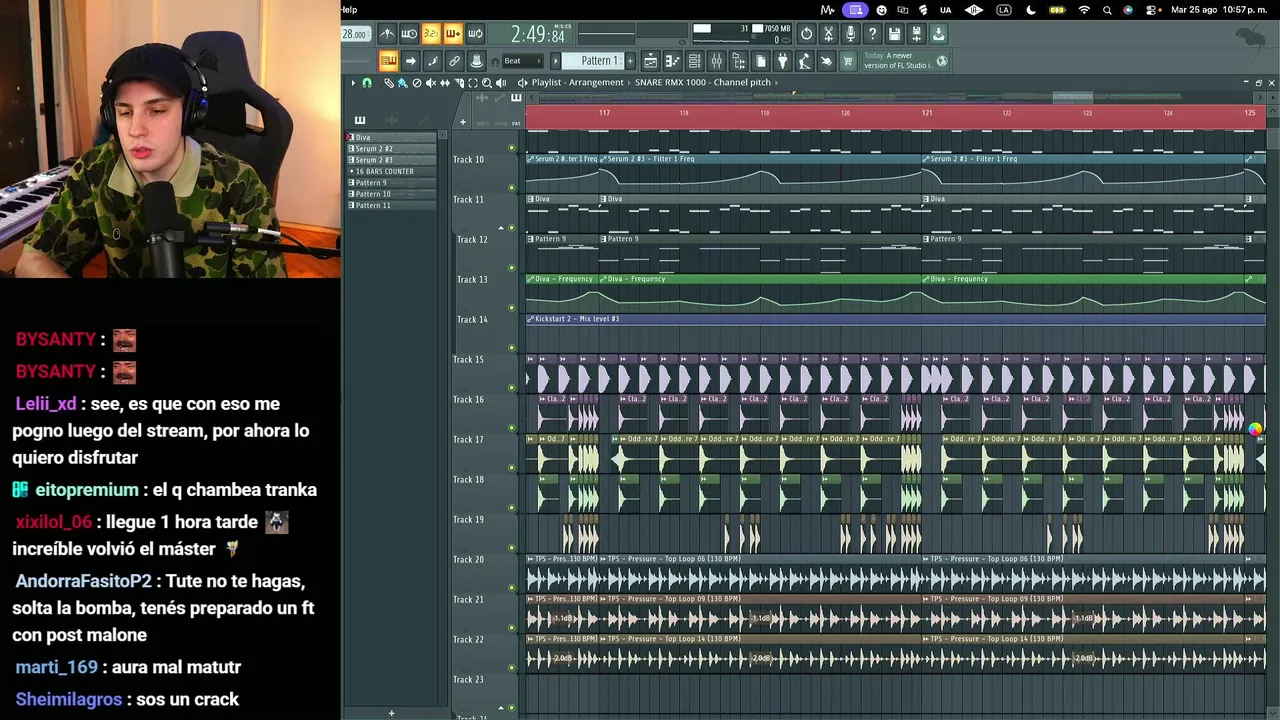Image resolution: width=1280 pixels, height=720 pixels.
Task: Open the audio editor scissors icon
Action: pos(828,34)
